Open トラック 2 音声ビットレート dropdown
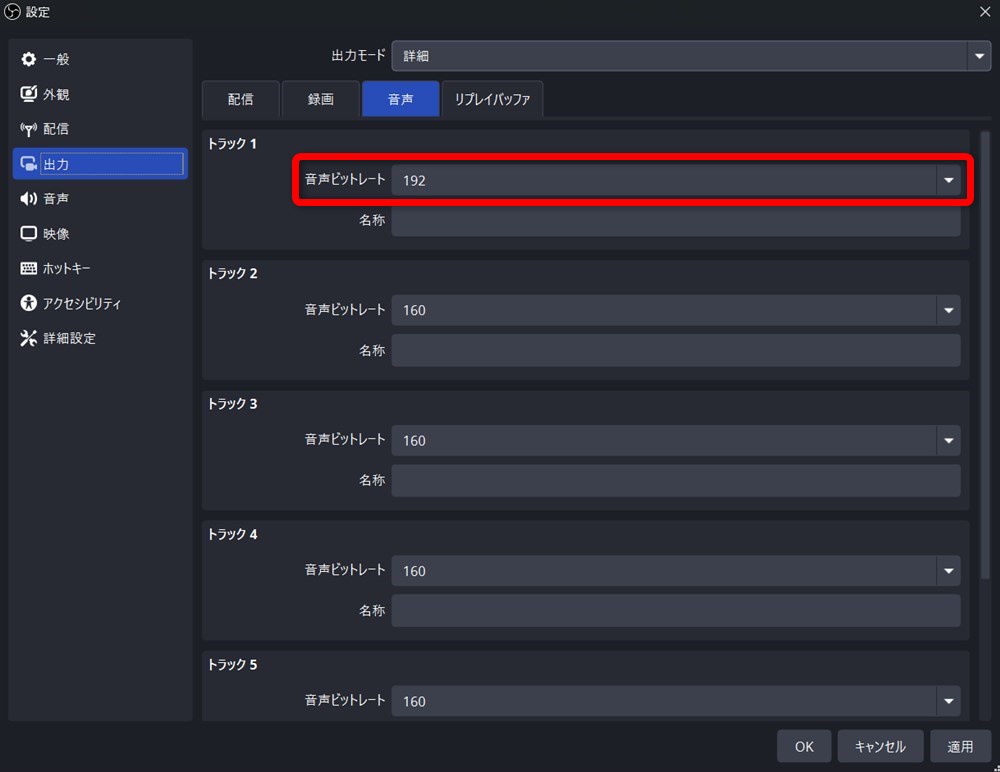Screen dimensions: 1000x772 pos(676,310)
